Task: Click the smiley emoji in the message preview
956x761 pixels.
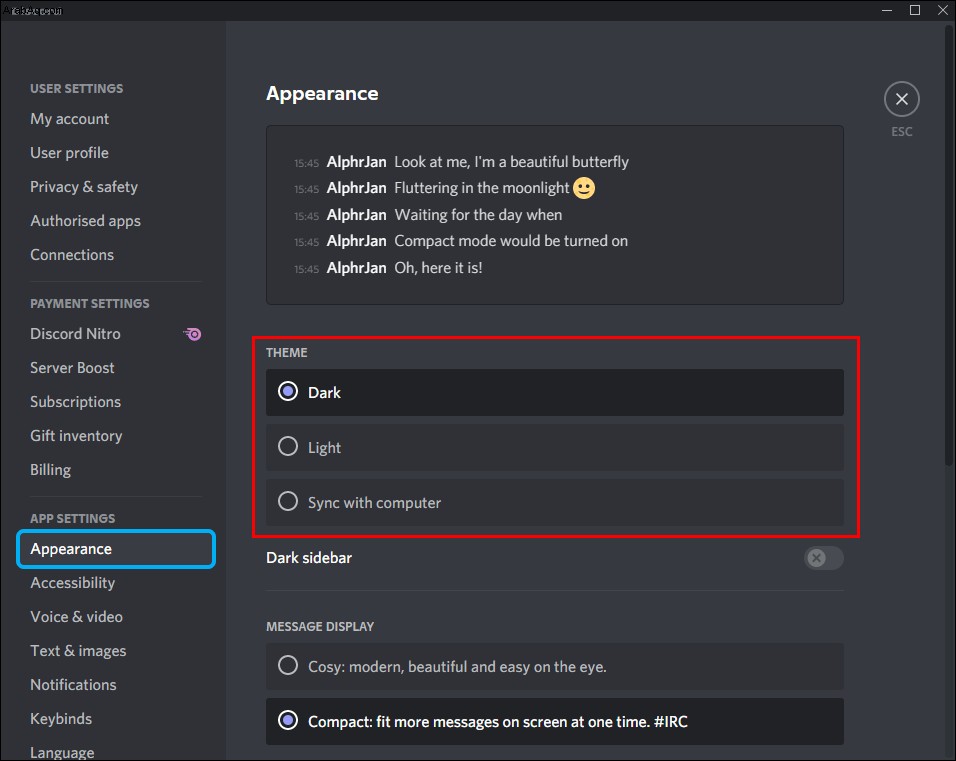Action: (x=583, y=188)
